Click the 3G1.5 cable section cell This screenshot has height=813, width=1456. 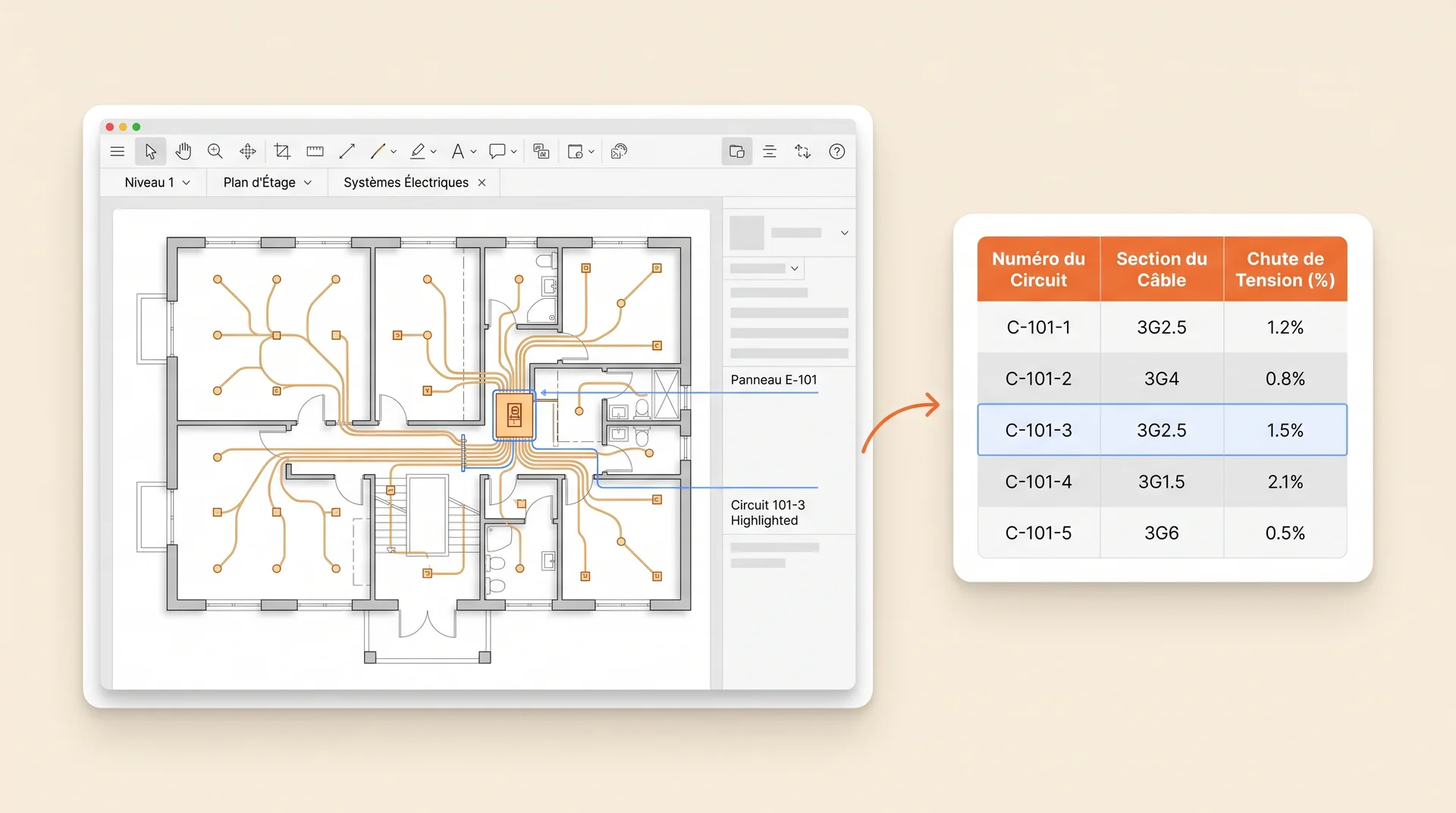tap(1162, 482)
